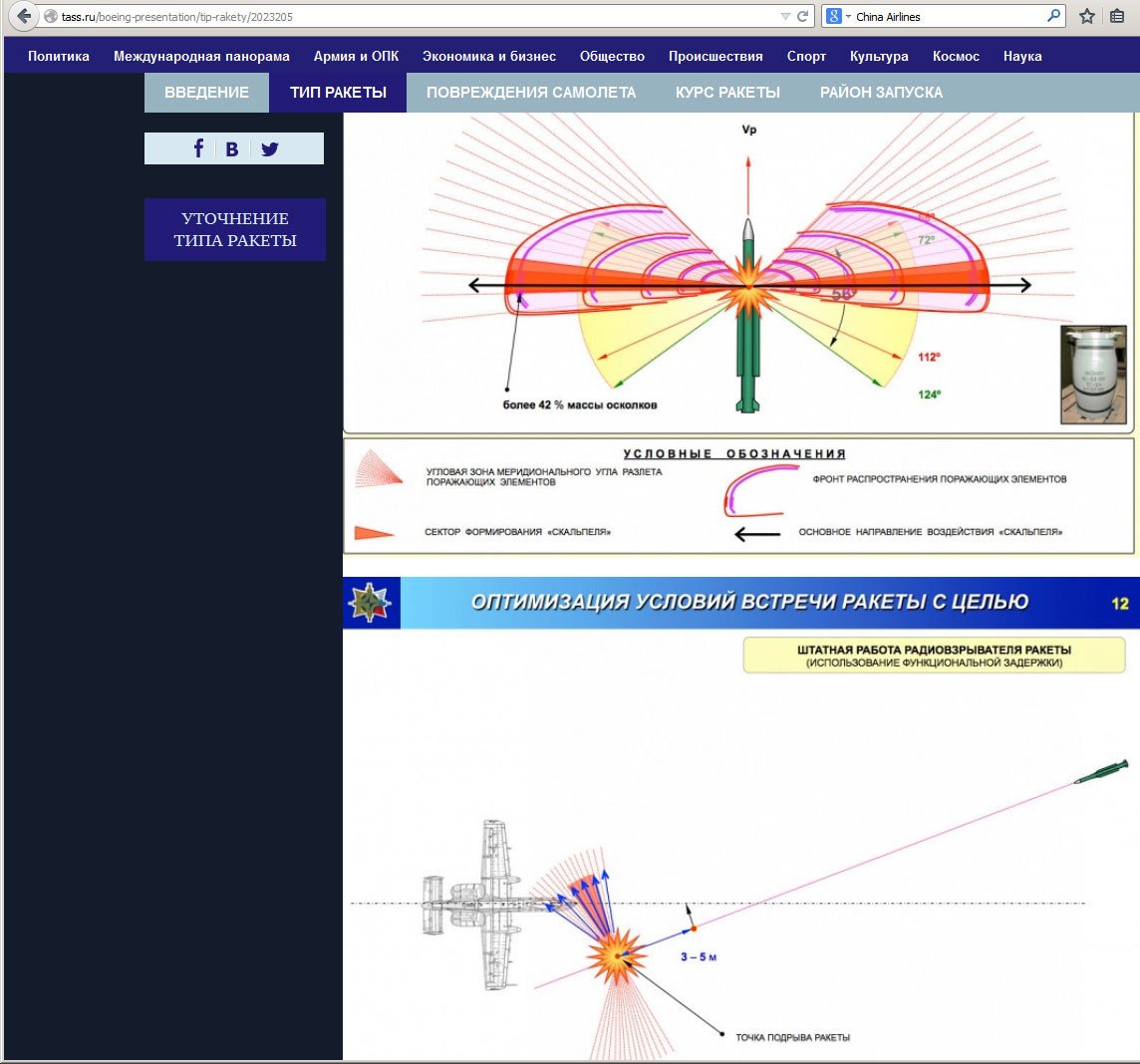Share the page on Facebook
The image size is (1140, 1064).
click(x=198, y=148)
